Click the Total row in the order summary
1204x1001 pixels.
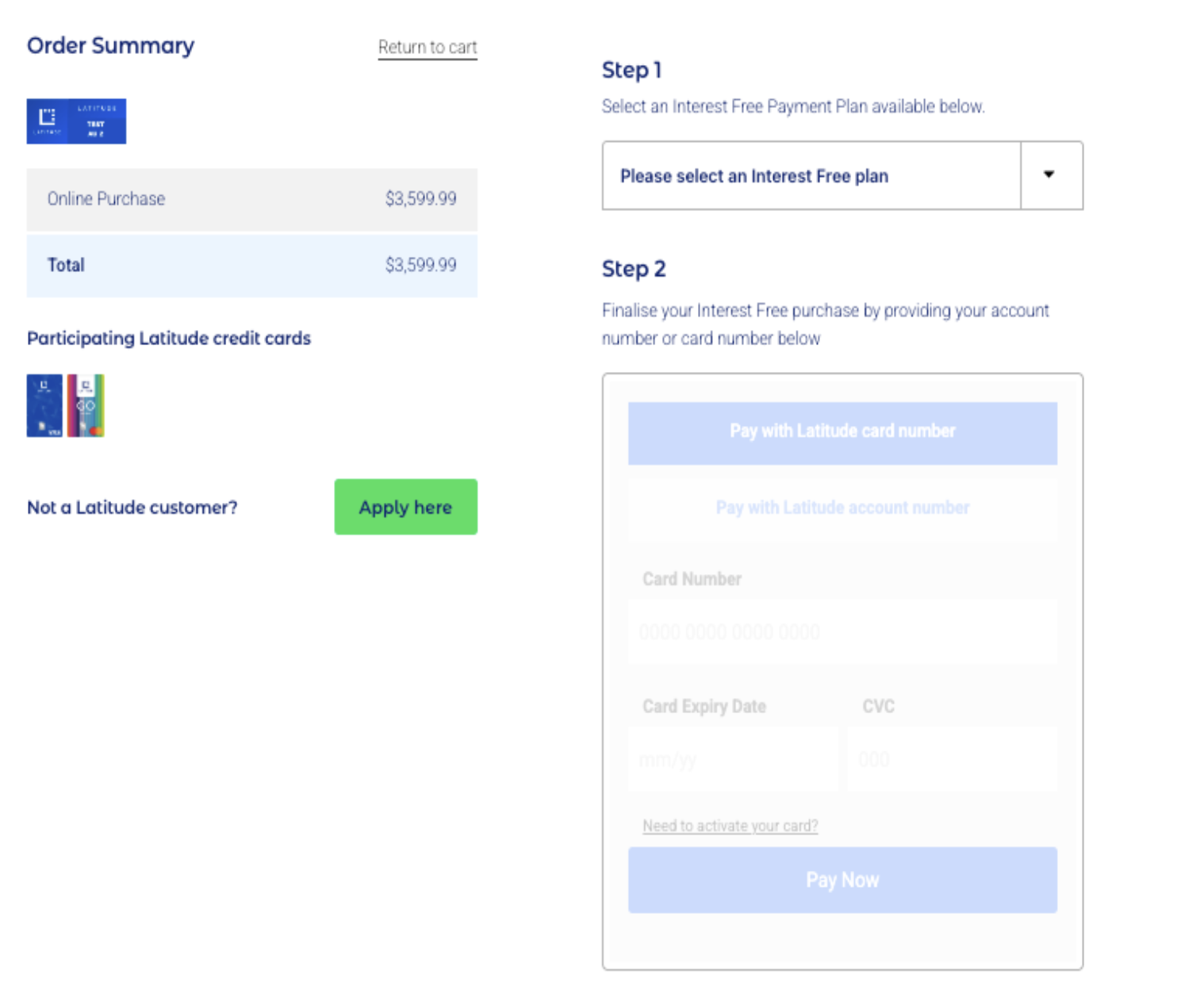coord(251,265)
